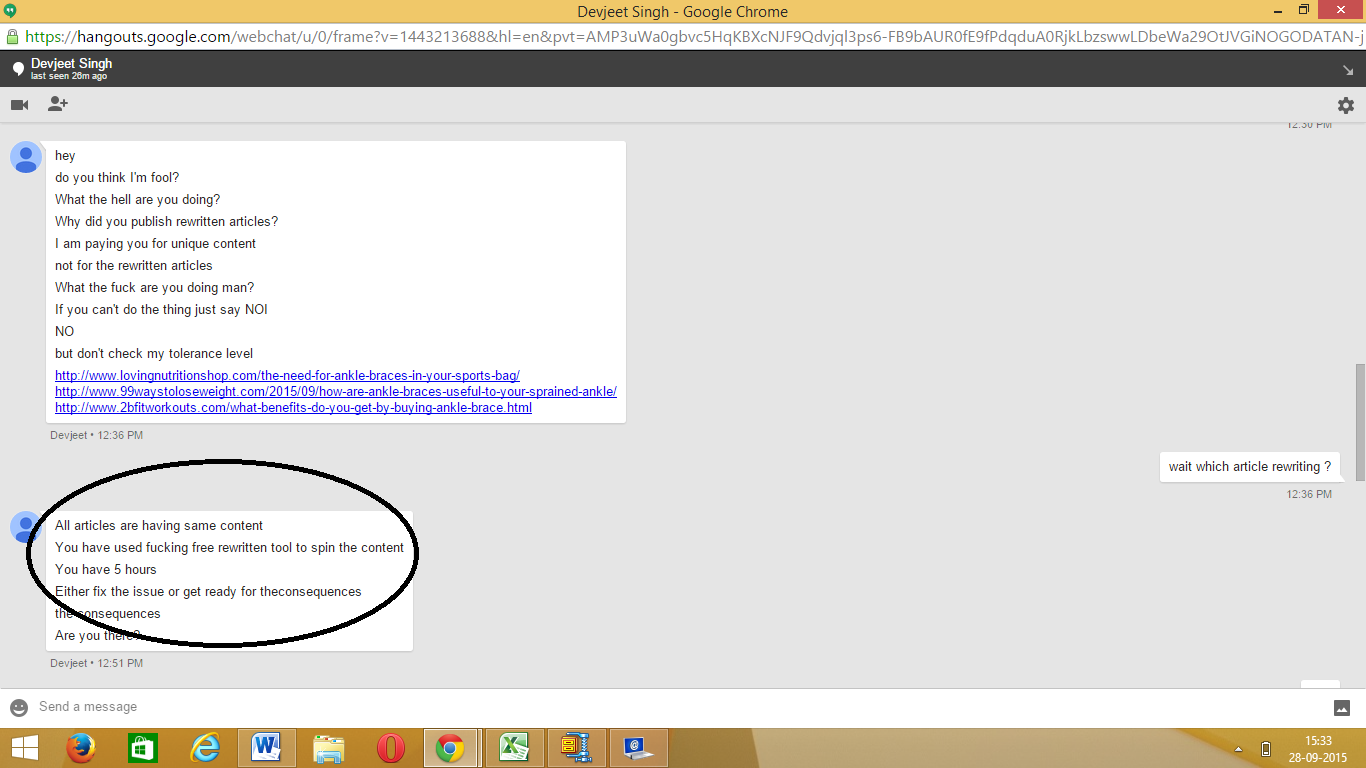Attach a photo icon in message bar
Screen dimensions: 1366x768
tap(1342, 708)
